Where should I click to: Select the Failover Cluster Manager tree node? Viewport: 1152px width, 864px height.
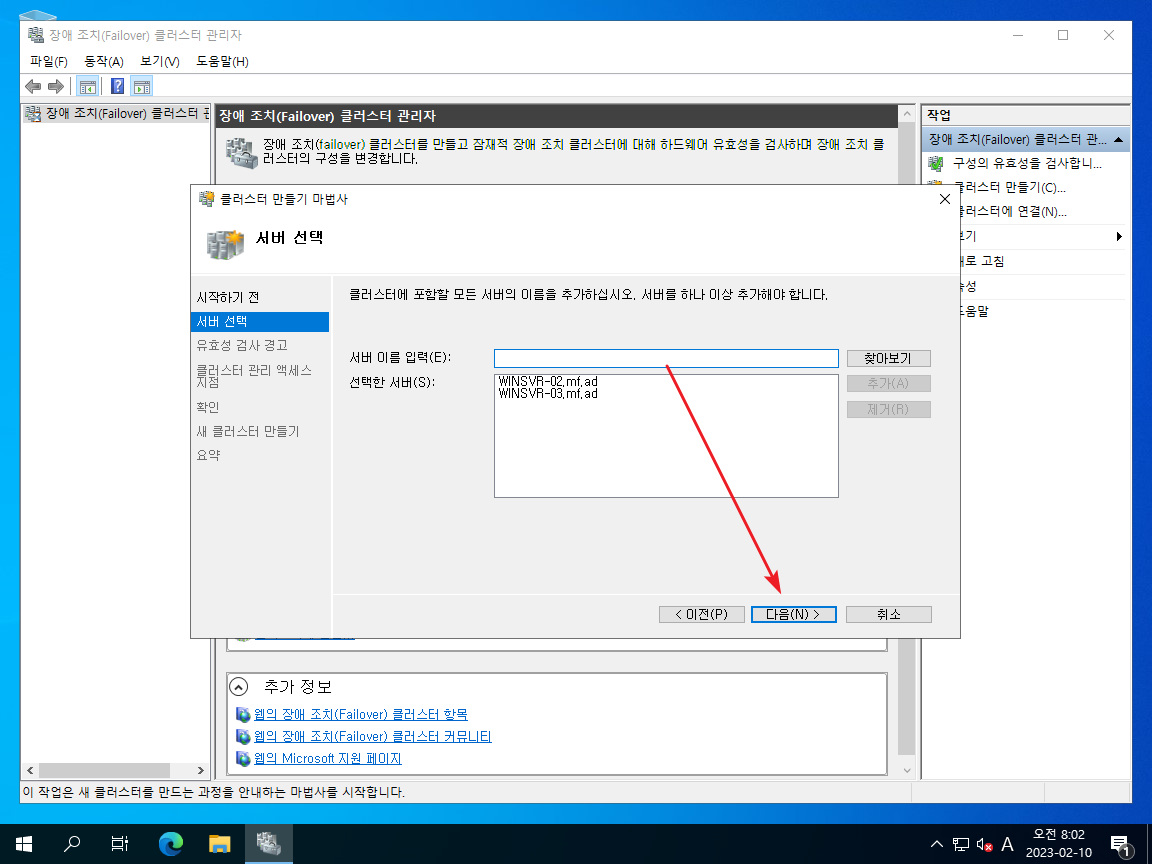pos(118,113)
